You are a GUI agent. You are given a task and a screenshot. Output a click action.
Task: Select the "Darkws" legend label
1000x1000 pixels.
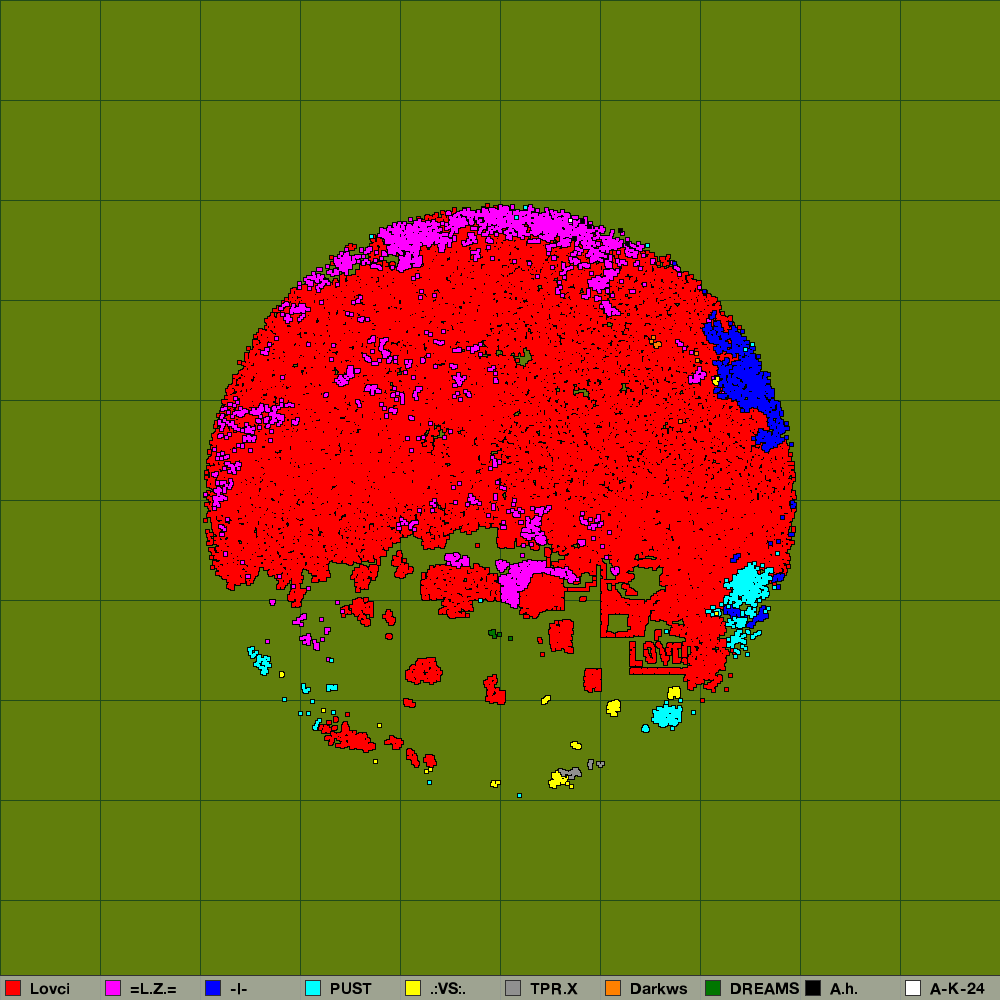(659, 989)
